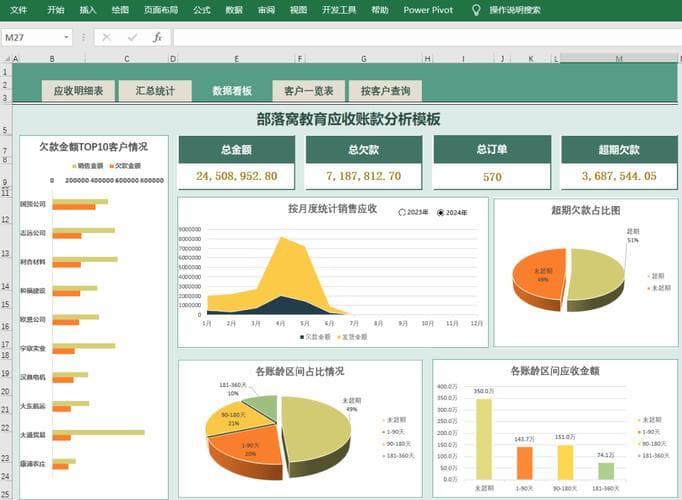
Task: Open the 页面布局 ribbon tab
Action: 161,10
